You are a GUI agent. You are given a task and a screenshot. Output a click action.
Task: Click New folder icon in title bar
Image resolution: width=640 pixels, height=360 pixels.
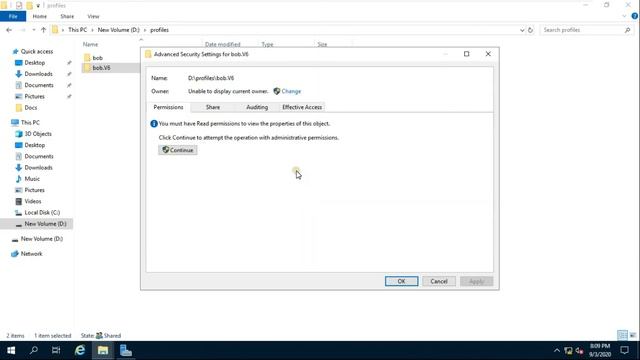point(29,6)
